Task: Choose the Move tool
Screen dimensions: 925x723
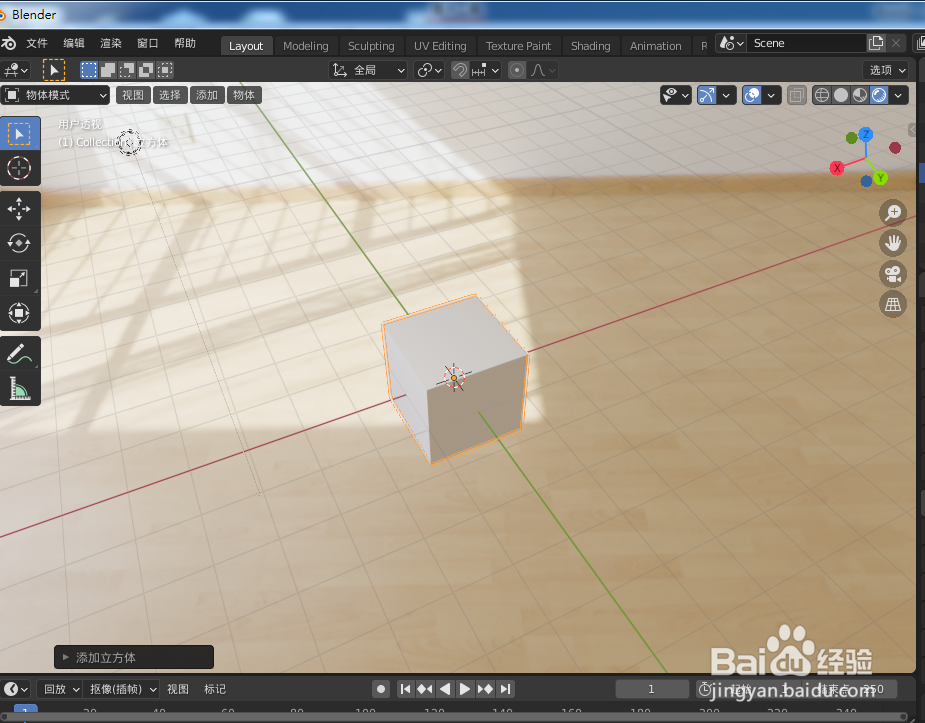Action: [x=20, y=209]
